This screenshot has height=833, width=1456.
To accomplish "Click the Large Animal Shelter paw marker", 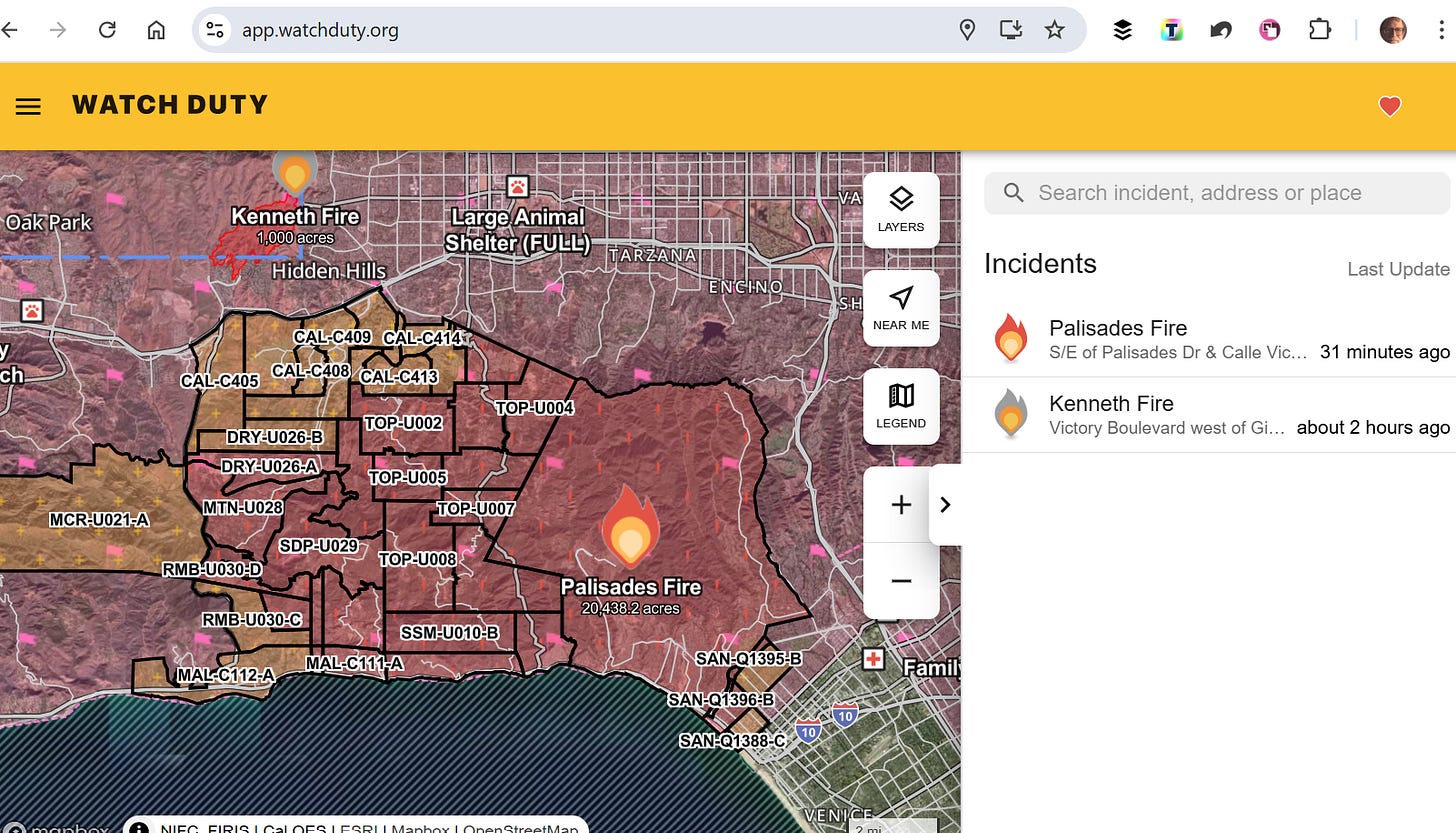I will [x=517, y=186].
